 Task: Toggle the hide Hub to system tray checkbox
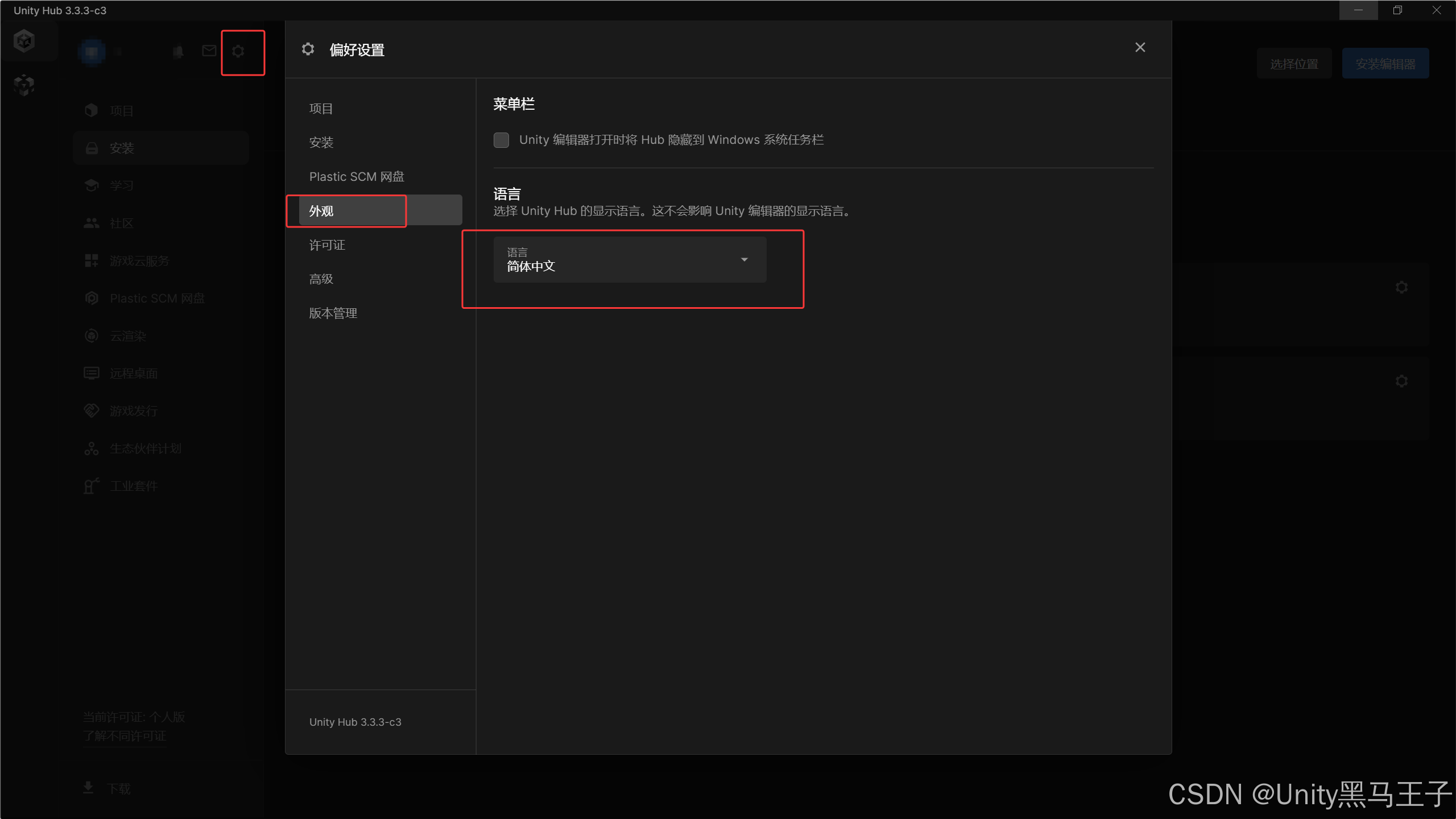click(501, 140)
